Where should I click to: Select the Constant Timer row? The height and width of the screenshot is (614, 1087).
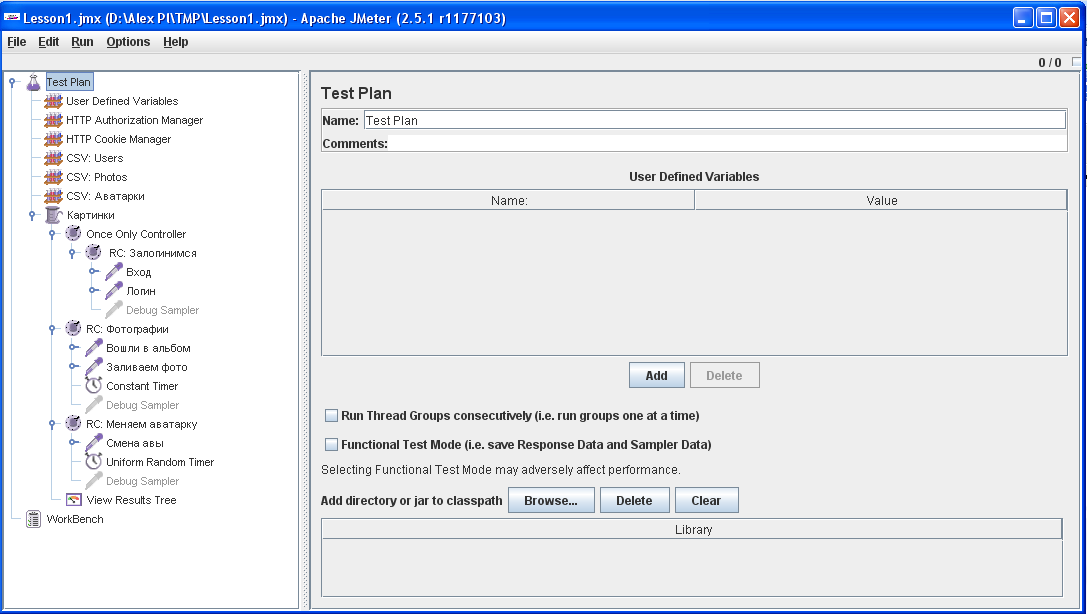coord(142,386)
